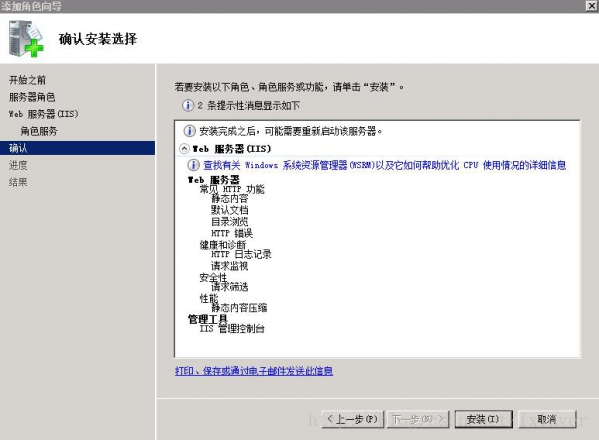Open 打印、保存或通过电子邮件发送此信息 link

tap(254, 371)
